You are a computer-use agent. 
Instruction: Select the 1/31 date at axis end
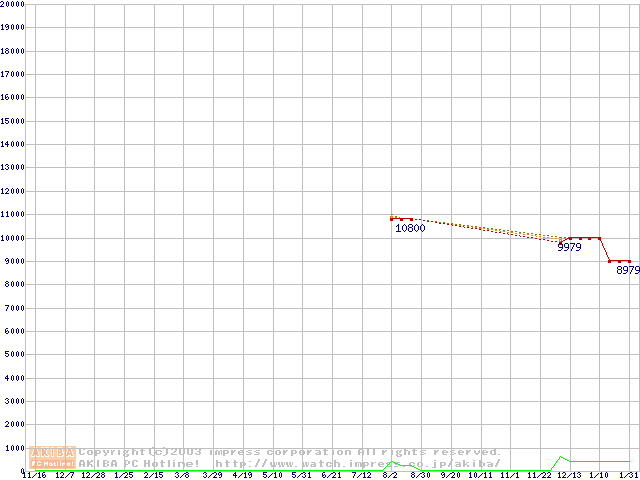coord(626,475)
